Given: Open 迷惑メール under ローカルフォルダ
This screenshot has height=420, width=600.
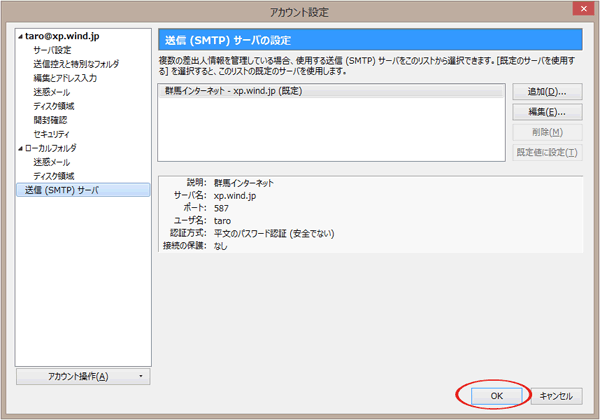Looking at the screenshot, I should [52, 162].
